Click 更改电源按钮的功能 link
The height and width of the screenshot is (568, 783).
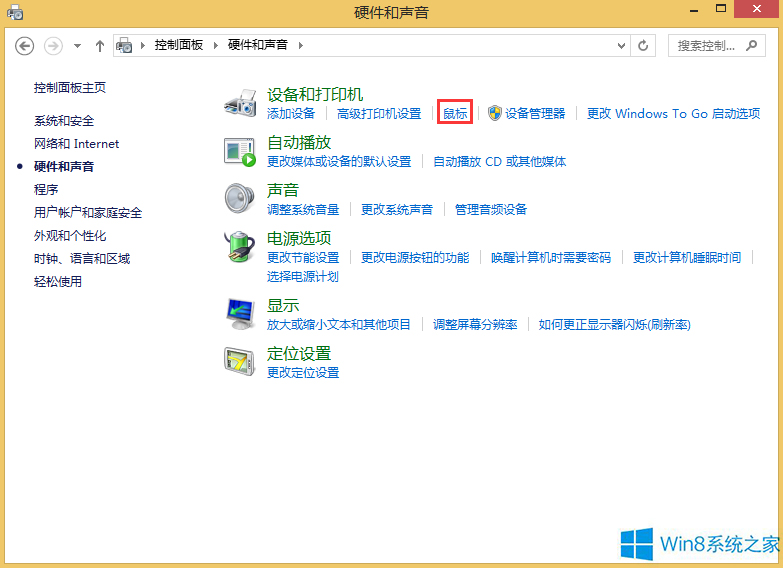click(415, 258)
